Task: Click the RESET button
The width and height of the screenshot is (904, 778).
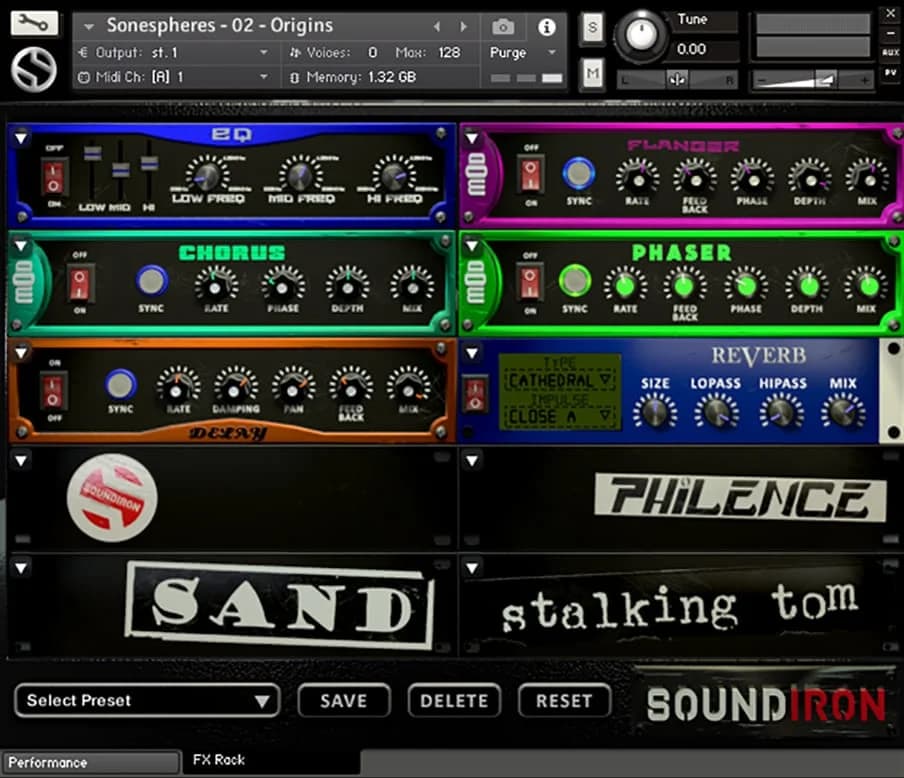Action: [x=564, y=701]
